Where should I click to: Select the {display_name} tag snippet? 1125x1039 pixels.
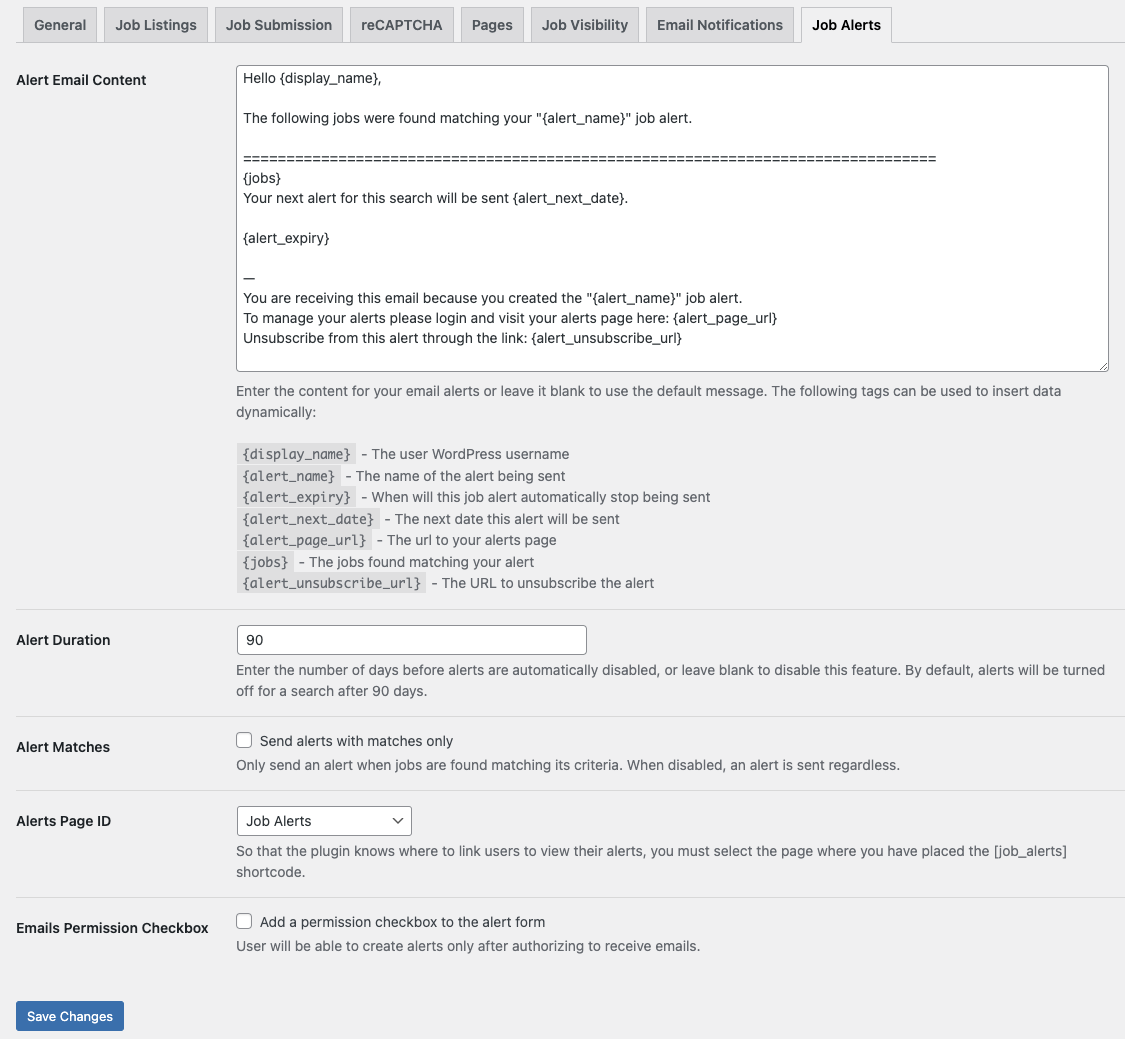(296, 453)
